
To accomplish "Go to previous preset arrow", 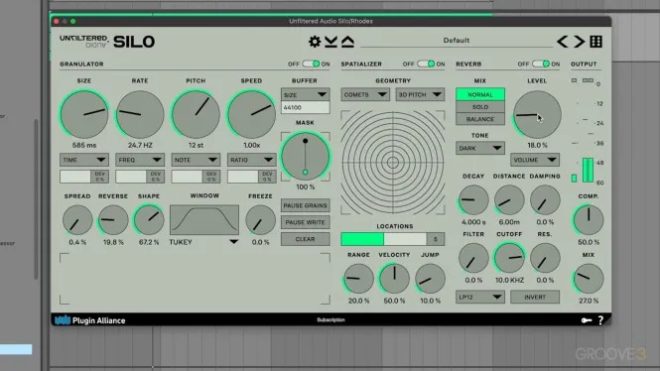I will 562,41.
